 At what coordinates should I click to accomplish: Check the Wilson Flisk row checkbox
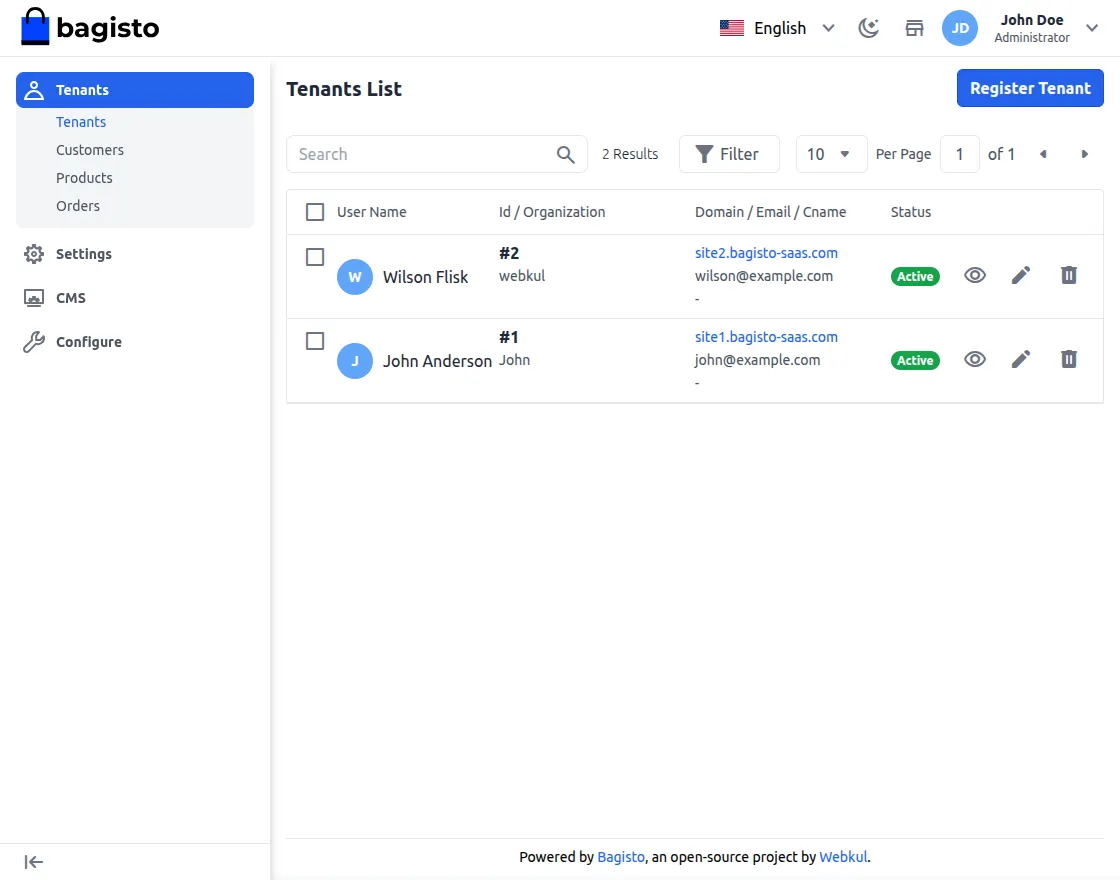click(315, 257)
